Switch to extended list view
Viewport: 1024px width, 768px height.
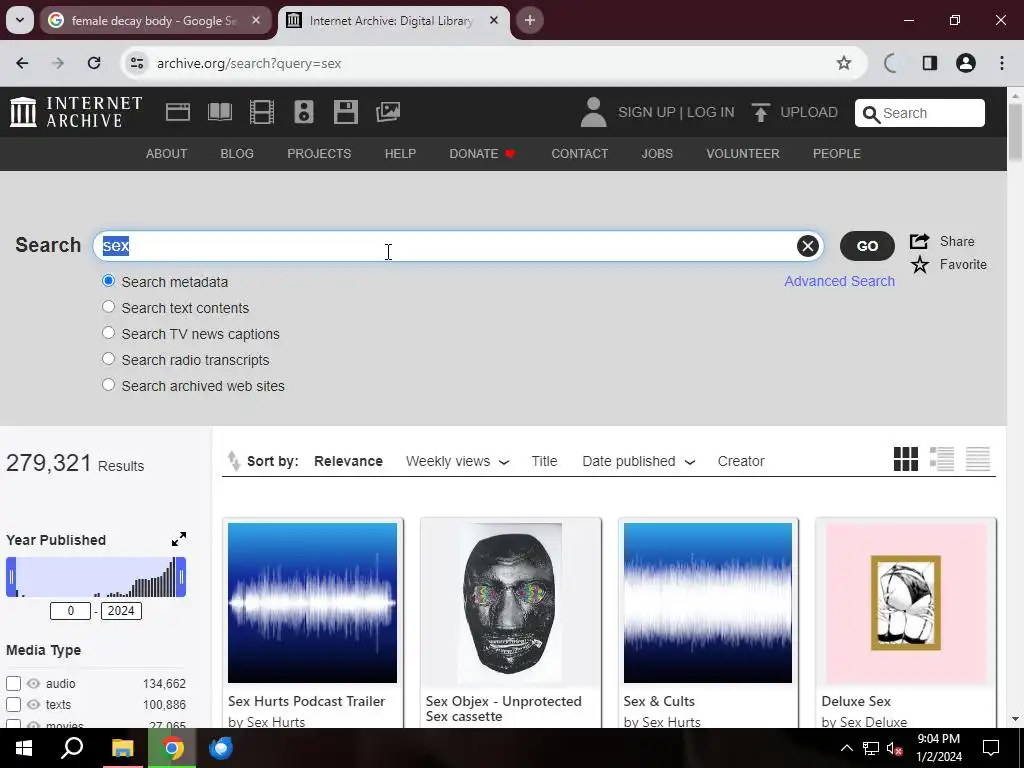point(942,459)
